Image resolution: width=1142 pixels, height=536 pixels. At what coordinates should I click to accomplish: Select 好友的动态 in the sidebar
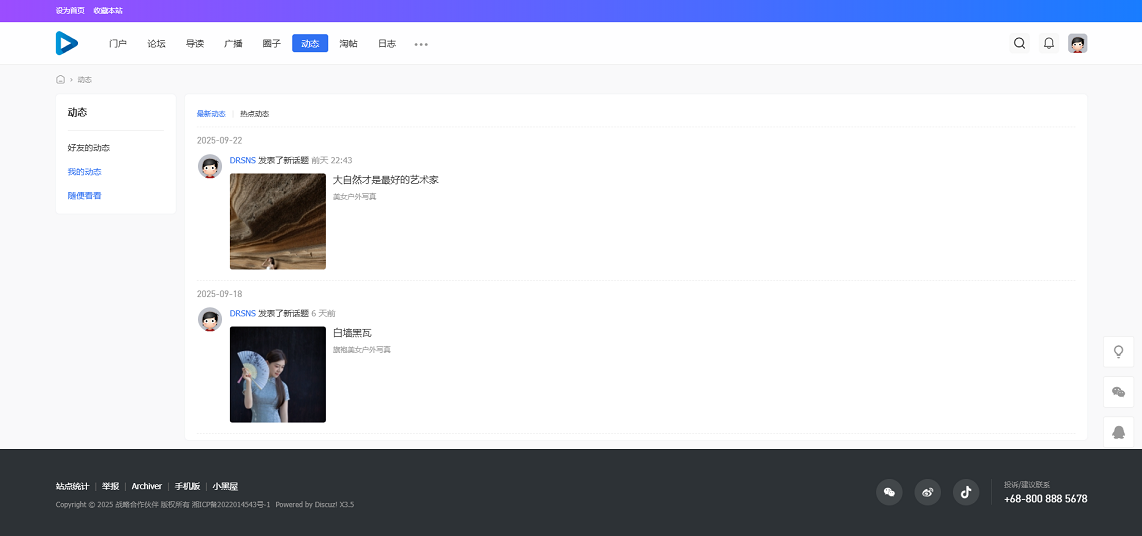click(89, 148)
